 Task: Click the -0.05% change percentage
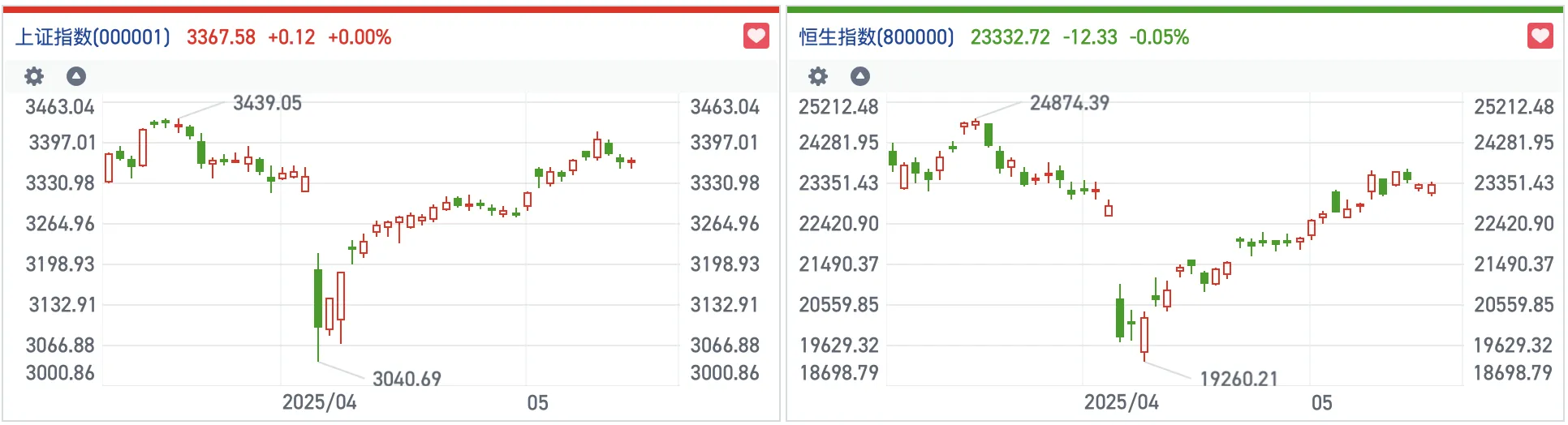(1159, 37)
